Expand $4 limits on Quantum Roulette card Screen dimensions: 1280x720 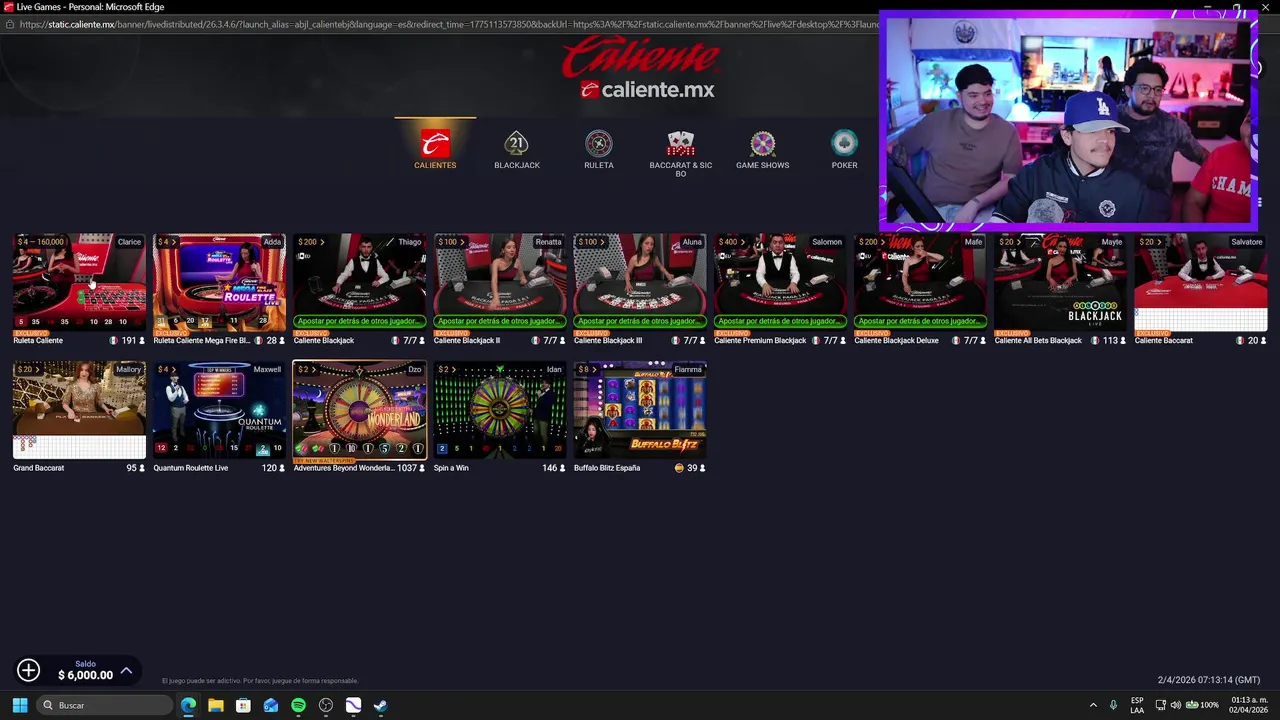tap(167, 370)
